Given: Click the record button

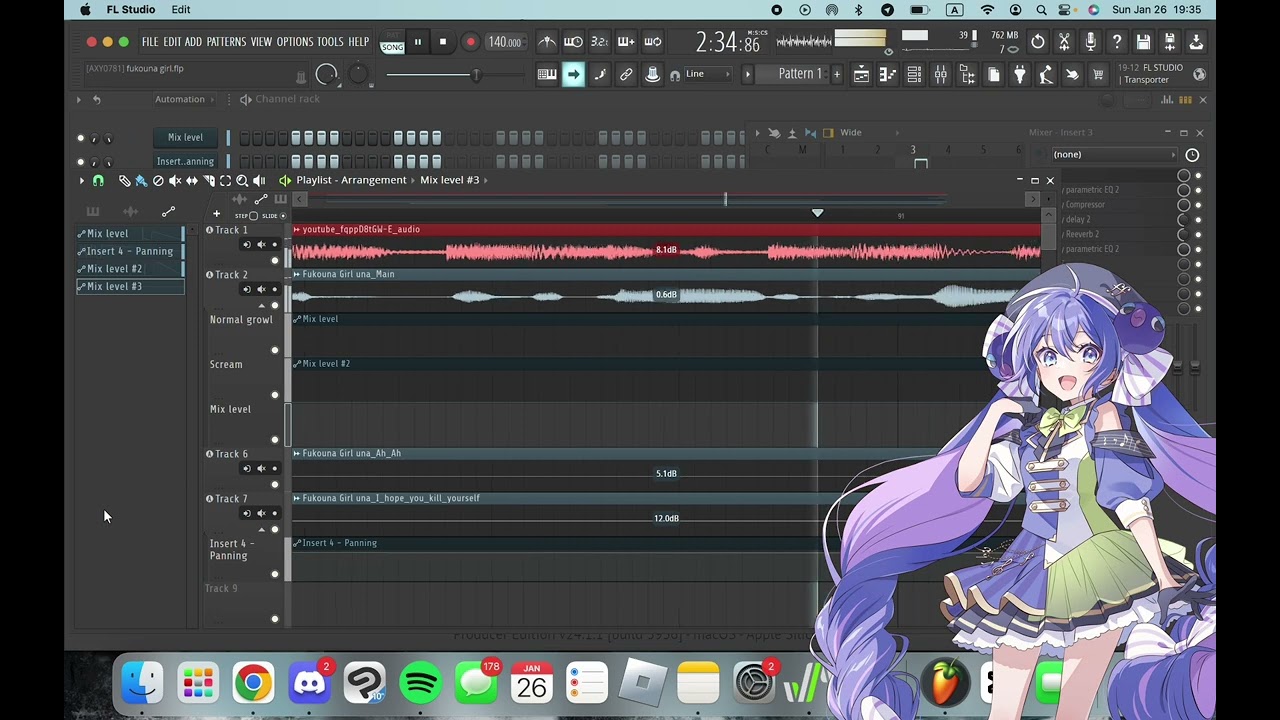Looking at the screenshot, I should [470, 42].
